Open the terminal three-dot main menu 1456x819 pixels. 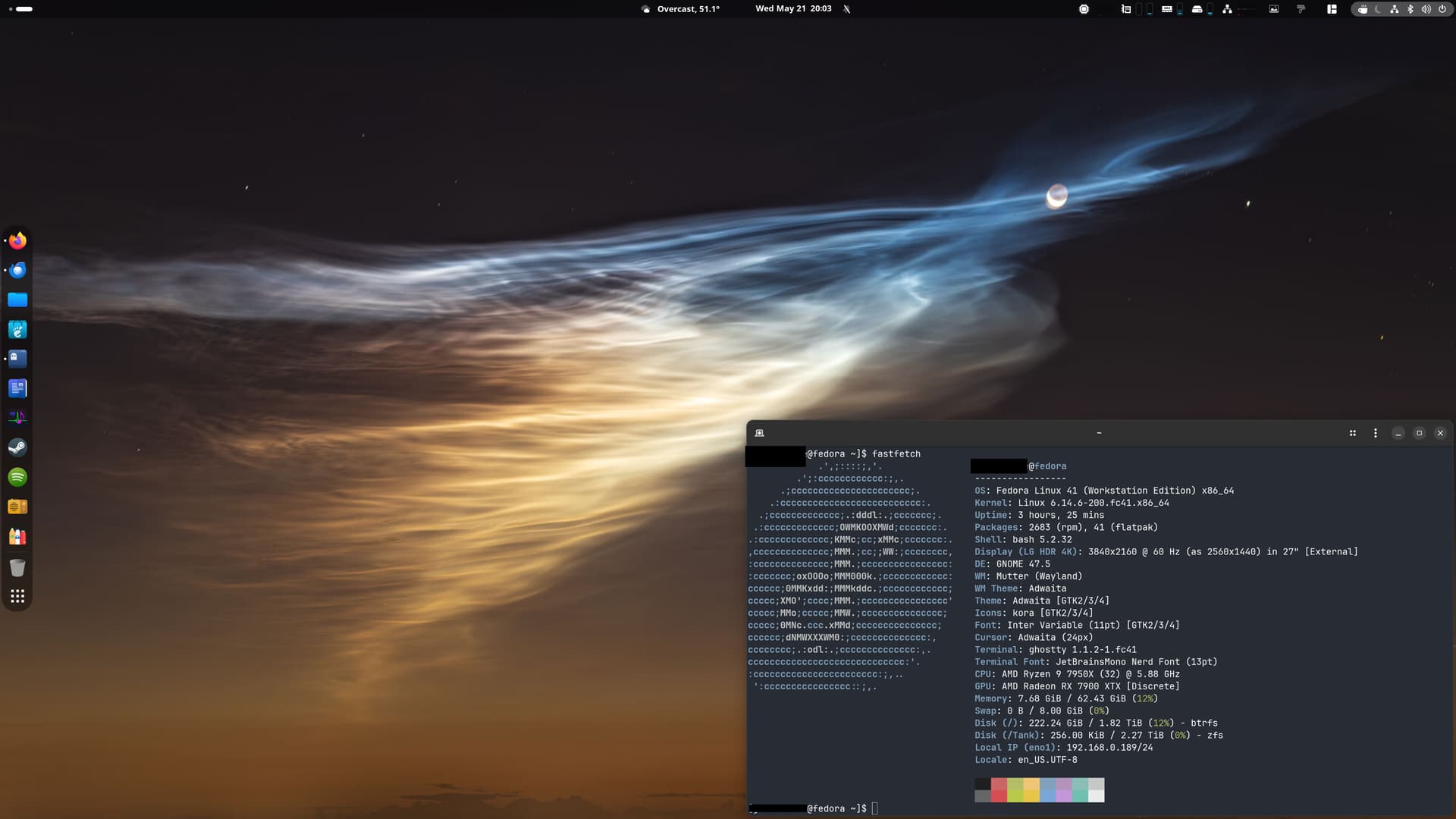tap(1376, 433)
